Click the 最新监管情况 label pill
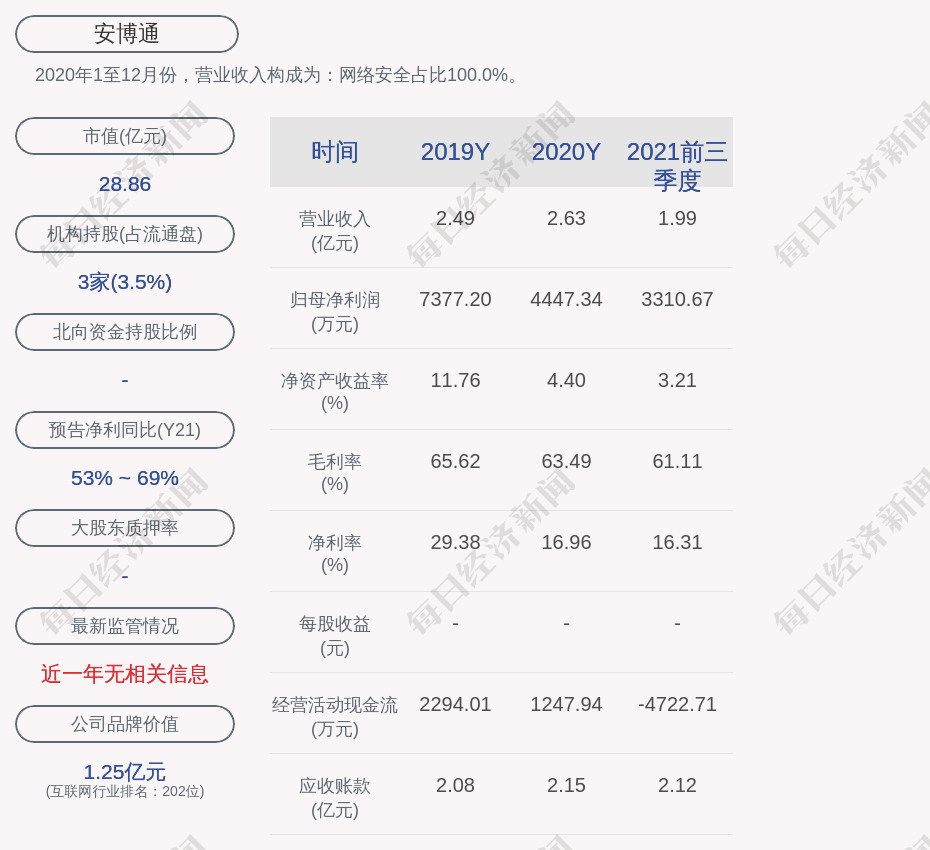Screen dimensions: 930x850 click(125, 626)
